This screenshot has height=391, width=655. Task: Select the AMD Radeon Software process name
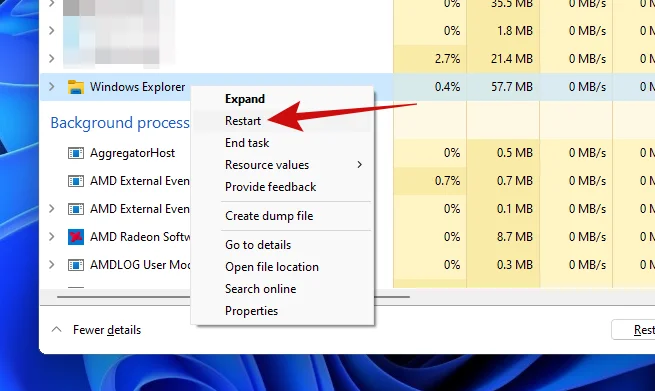click(x=140, y=237)
